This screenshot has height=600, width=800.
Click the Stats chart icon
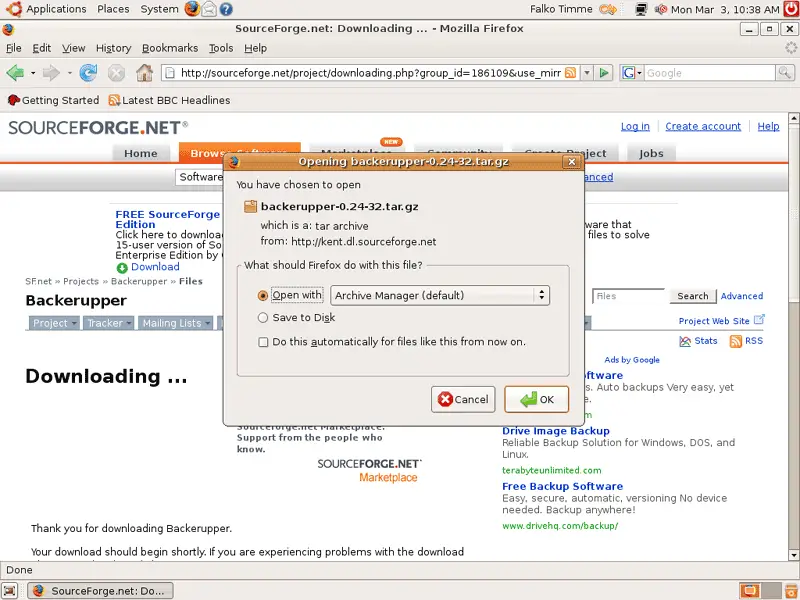tap(685, 341)
